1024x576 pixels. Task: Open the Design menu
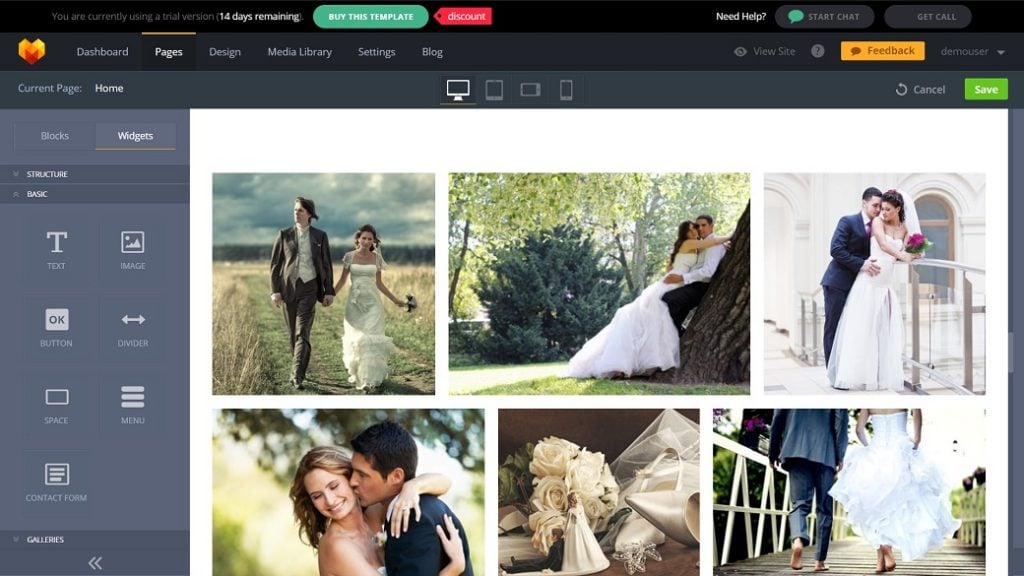224,52
